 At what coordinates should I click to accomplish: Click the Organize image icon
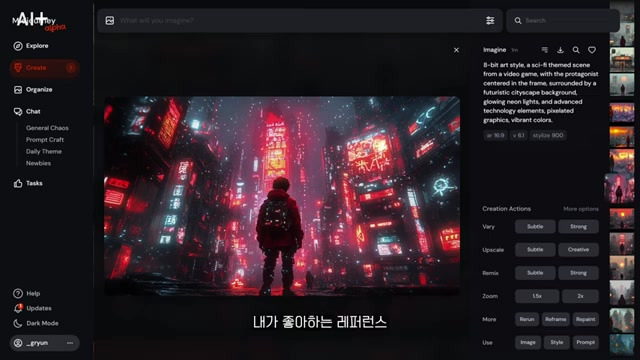click(x=18, y=89)
